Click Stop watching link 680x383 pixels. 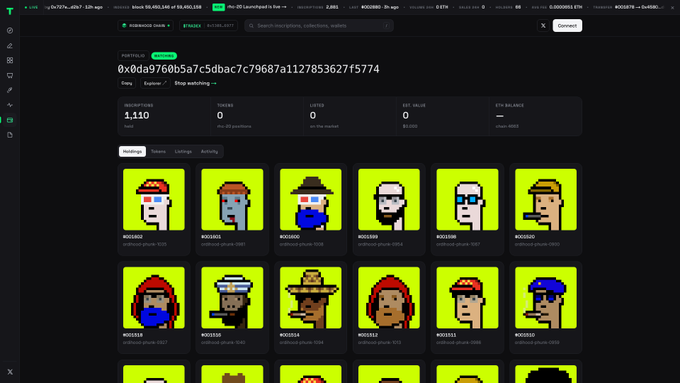(195, 83)
